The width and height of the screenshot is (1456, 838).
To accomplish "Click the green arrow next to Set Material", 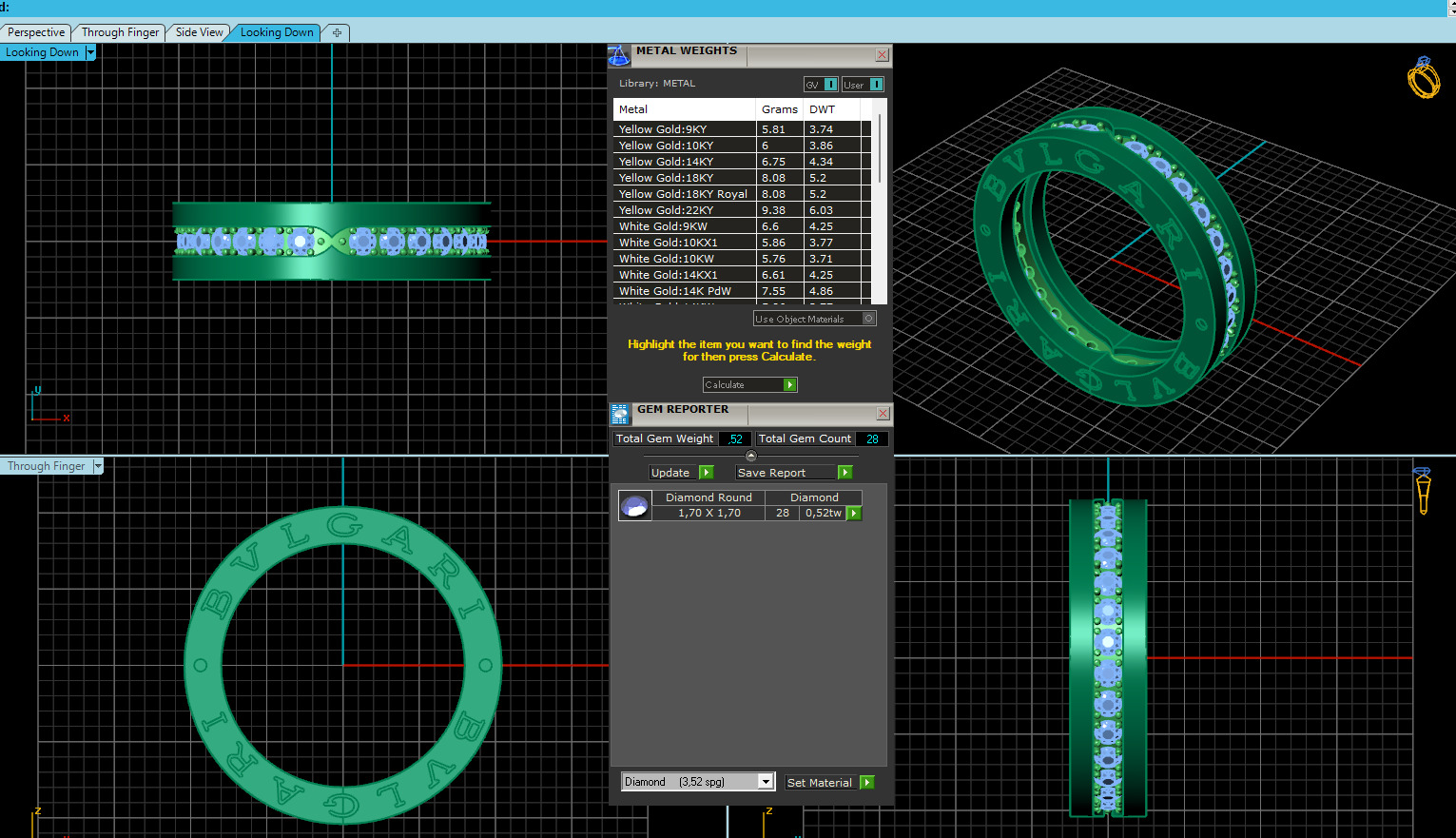I will click(866, 782).
